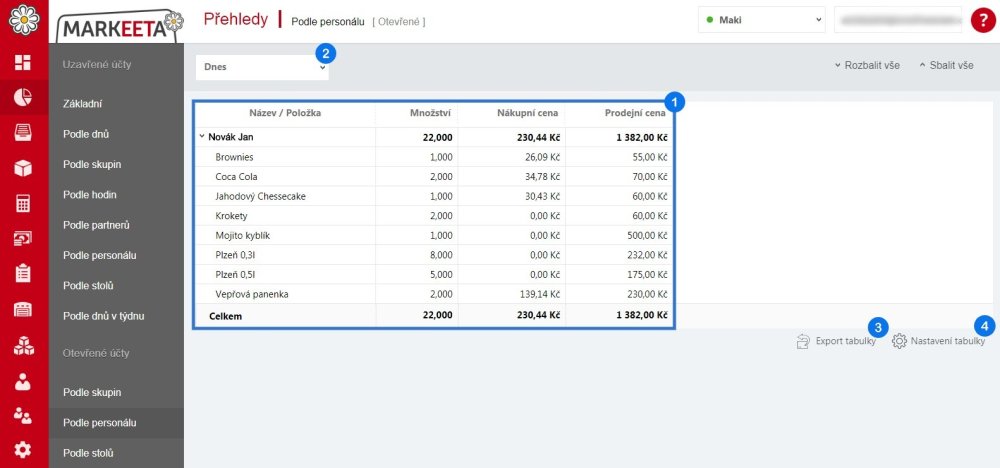Image resolution: width=1000 pixels, height=468 pixels.
Task: Click the Krokety row name
Action: (232, 216)
